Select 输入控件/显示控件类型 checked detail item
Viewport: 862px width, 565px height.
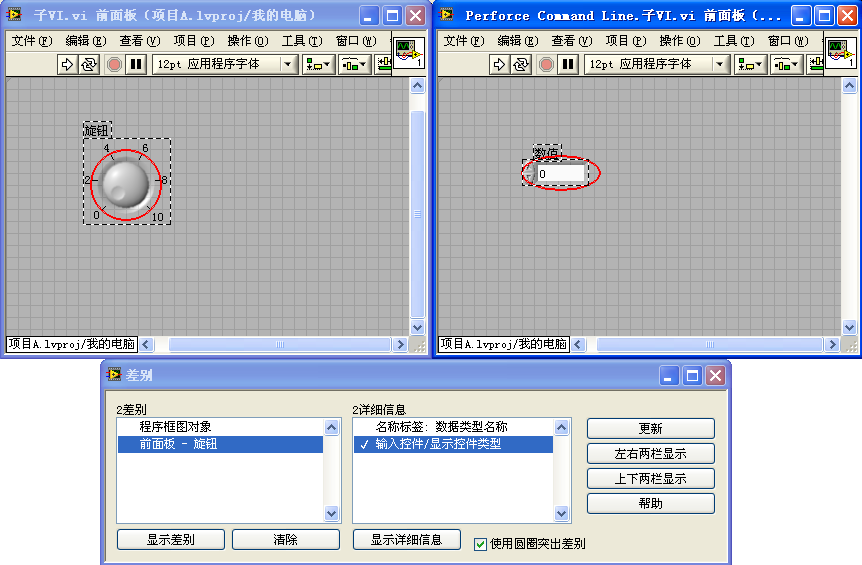[438, 444]
